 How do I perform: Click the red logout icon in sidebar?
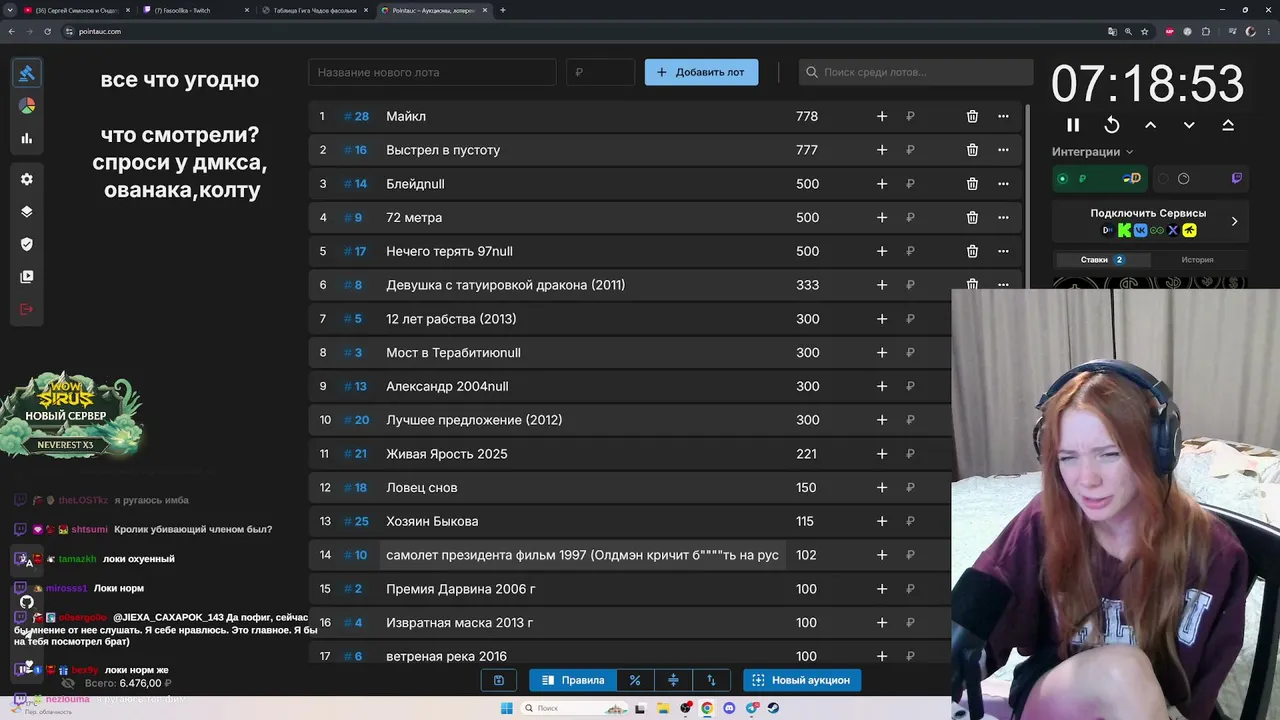pyautogui.click(x=27, y=309)
